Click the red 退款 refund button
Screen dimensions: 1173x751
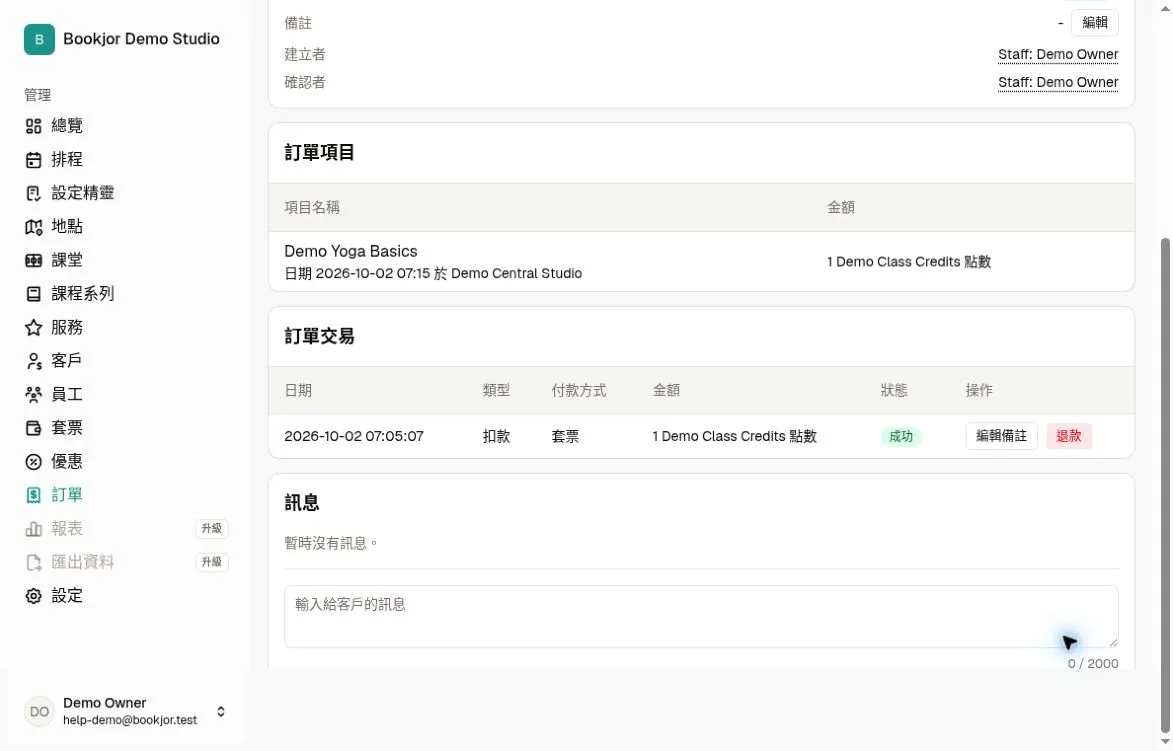[x=1068, y=436]
